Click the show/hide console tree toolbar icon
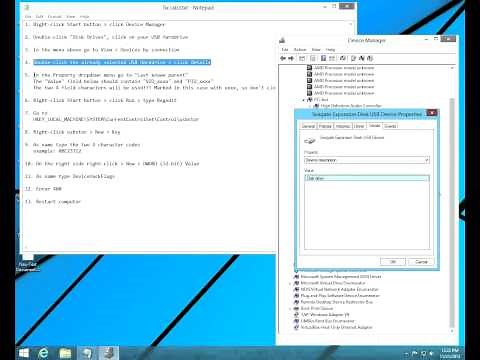This screenshot has width=480, height=360. pyautogui.click(x=302, y=58)
